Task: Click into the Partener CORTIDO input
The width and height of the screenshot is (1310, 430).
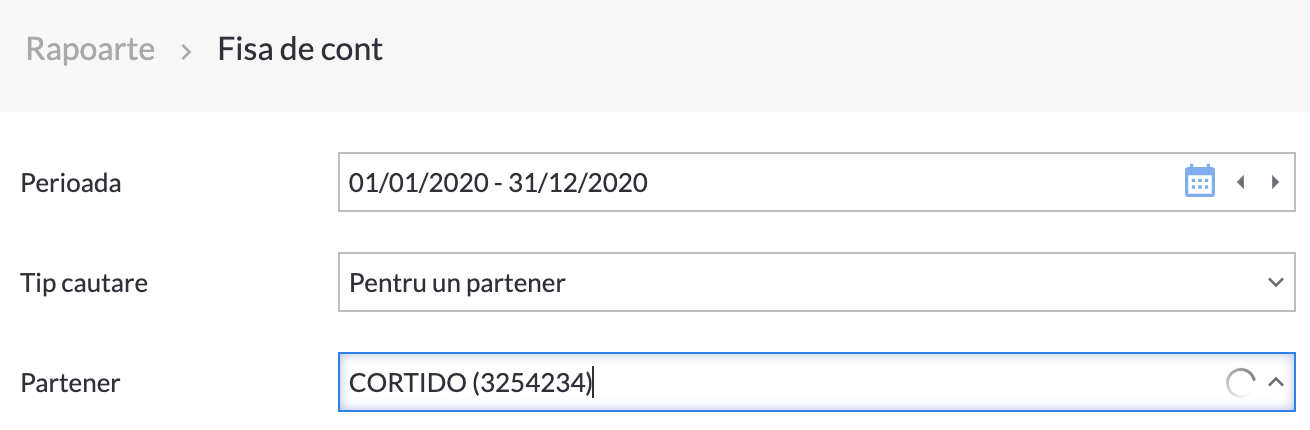Action: tap(815, 382)
